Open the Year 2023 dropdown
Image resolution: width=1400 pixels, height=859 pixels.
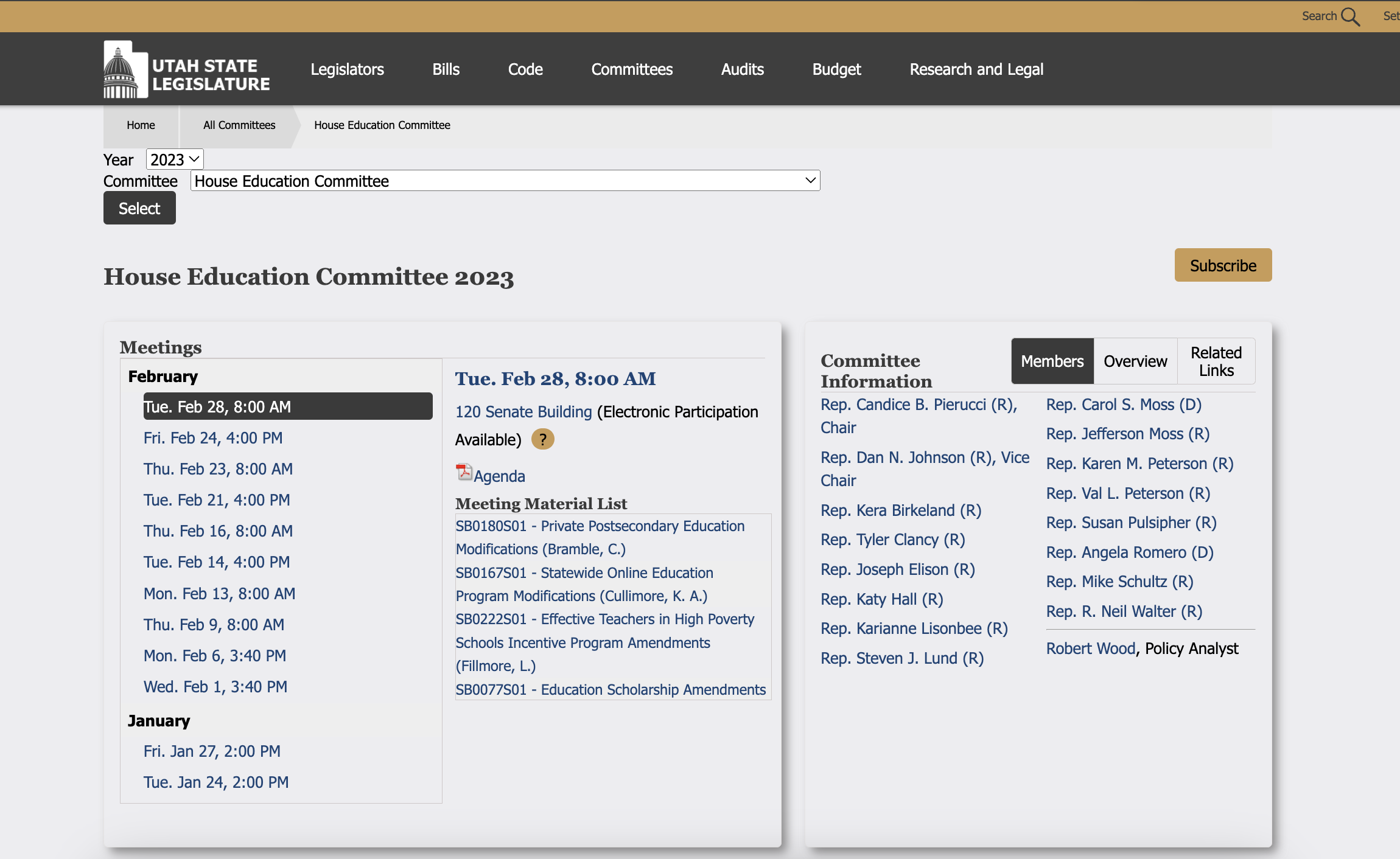[175, 159]
